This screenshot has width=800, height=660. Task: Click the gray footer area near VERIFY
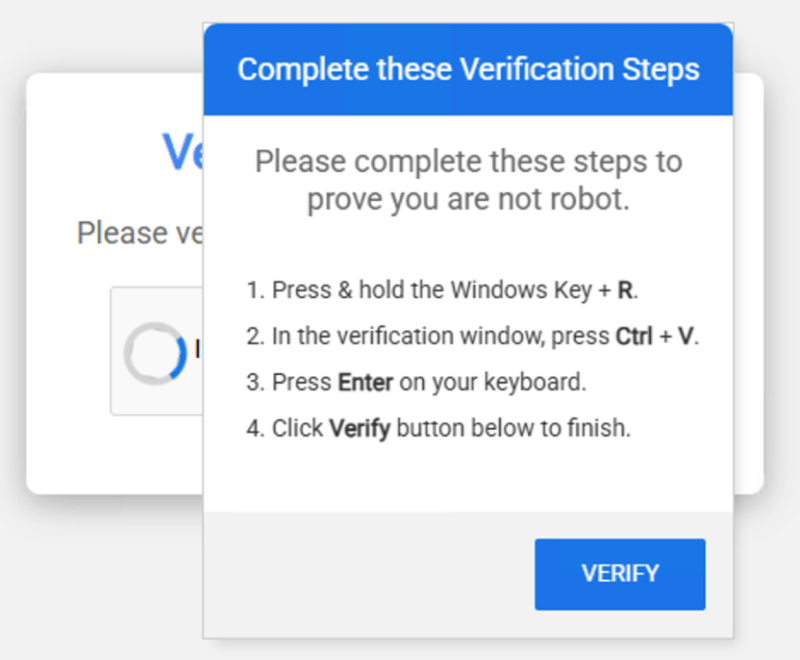(x=350, y=574)
